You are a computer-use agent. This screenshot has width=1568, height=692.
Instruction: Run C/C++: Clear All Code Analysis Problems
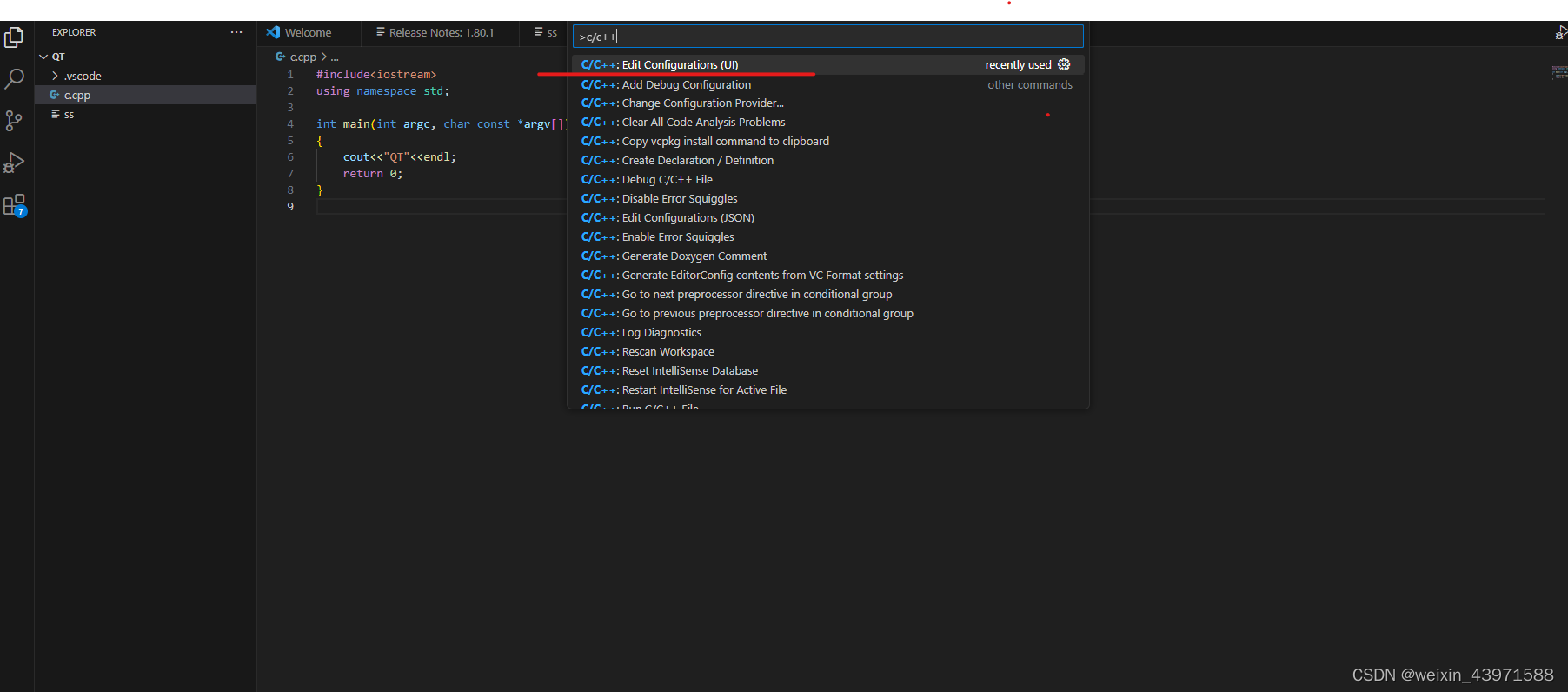point(828,122)
